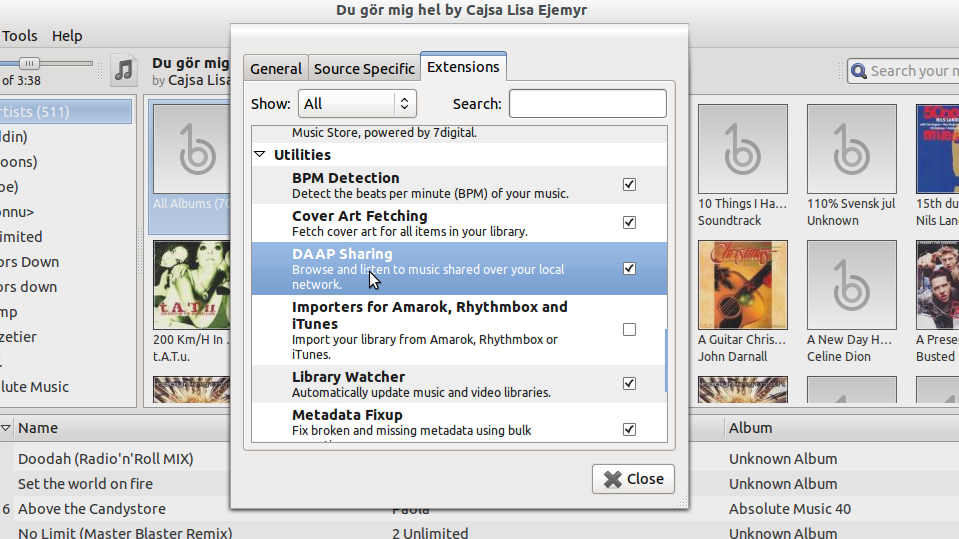Open the Help menu
959x539 pixels.
[67, 36]
